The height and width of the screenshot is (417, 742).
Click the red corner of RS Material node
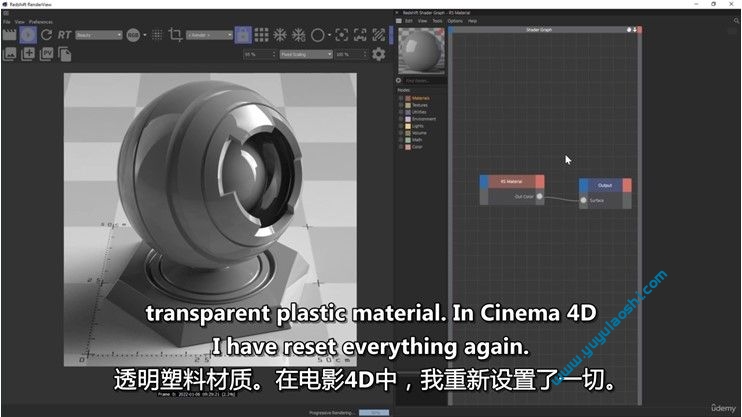point(540,181)
